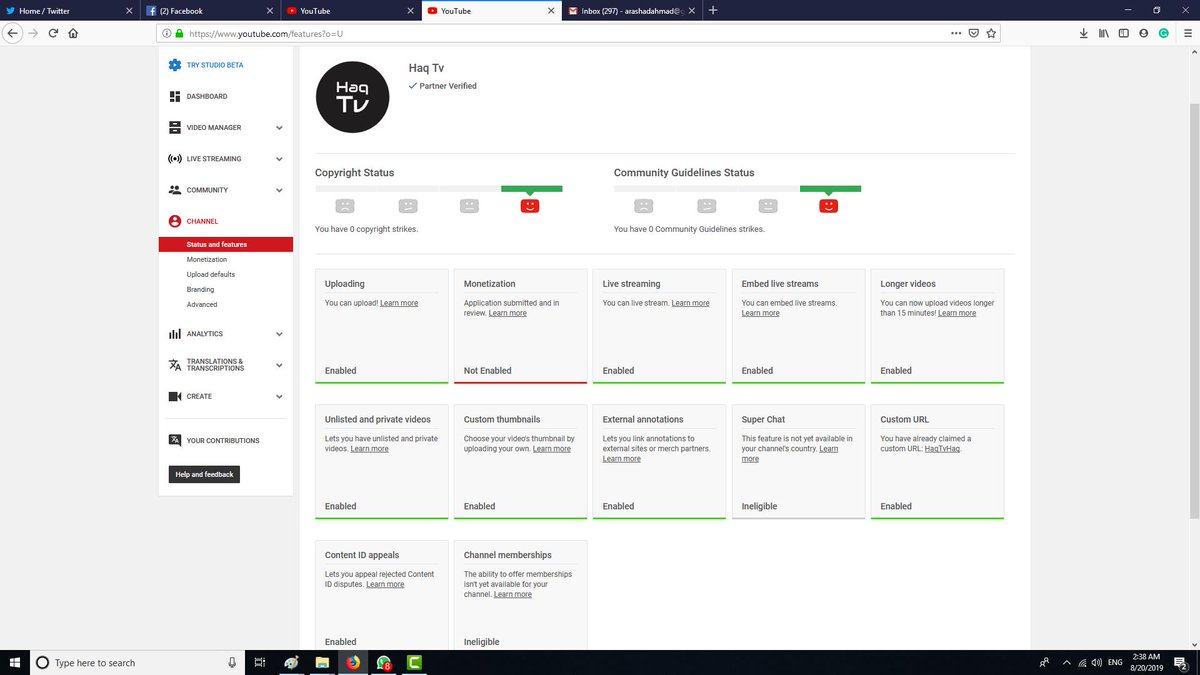Expand the Translations & Transcriptions chevron

[x=279, y=365]
